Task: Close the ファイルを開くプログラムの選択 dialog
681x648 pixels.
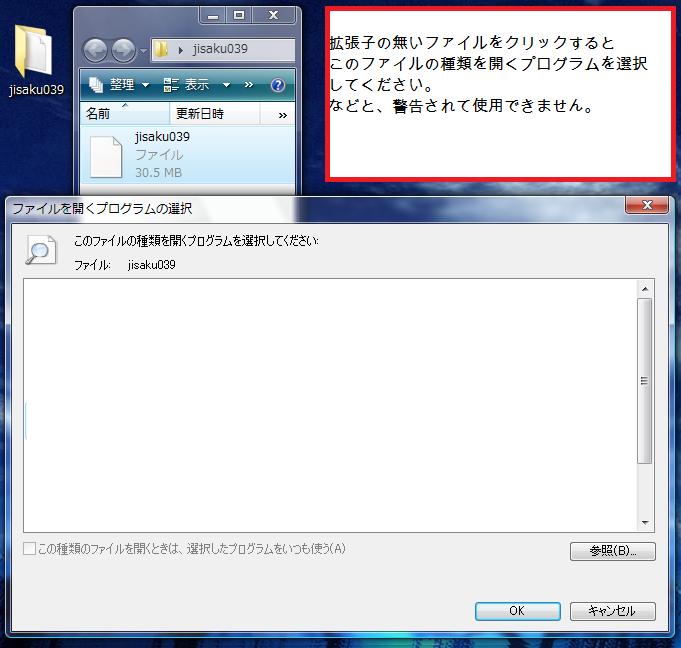Action: (647, 205)
